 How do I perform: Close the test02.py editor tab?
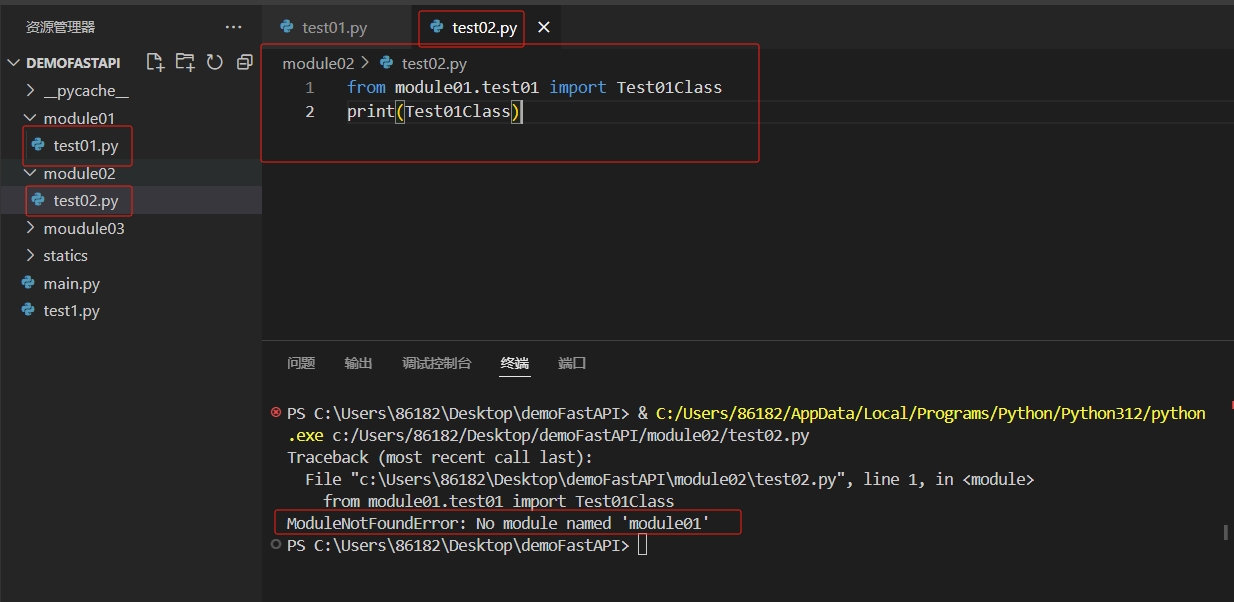click(544, 27)
